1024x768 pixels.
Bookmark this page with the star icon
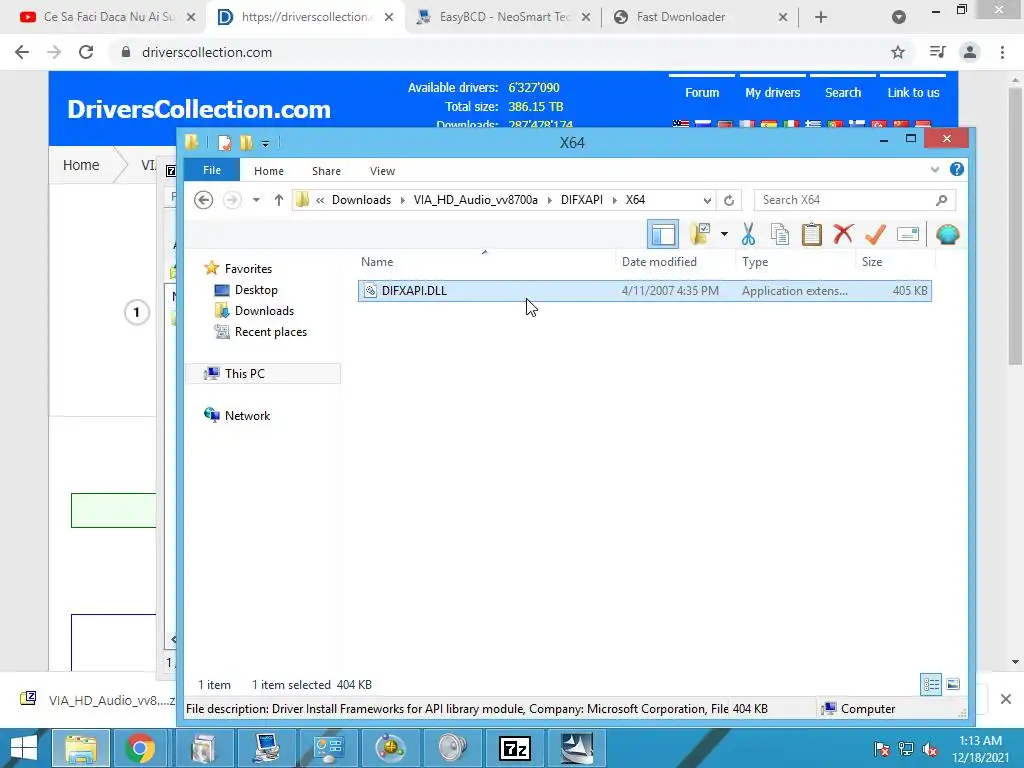(x=898, y=52)
